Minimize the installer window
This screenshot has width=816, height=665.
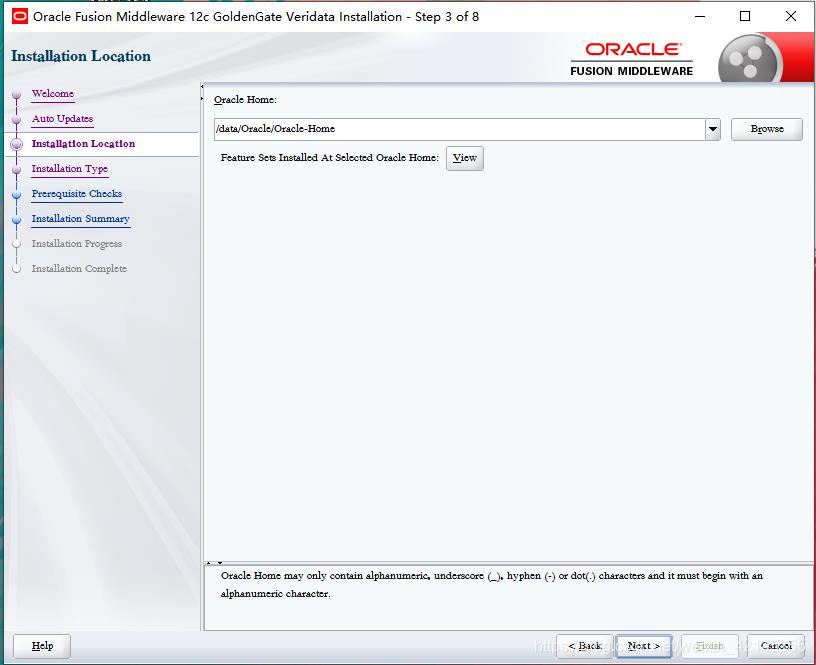pyautogui.click(x=700, y=17)
